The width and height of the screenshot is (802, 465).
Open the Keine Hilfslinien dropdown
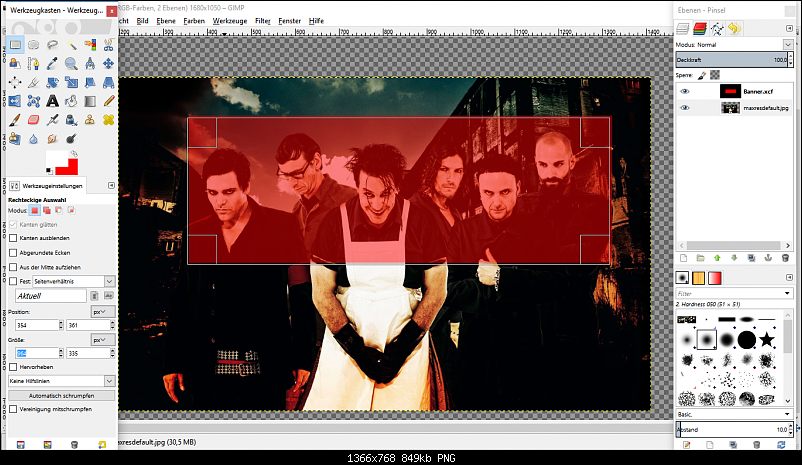pos(61,381)
